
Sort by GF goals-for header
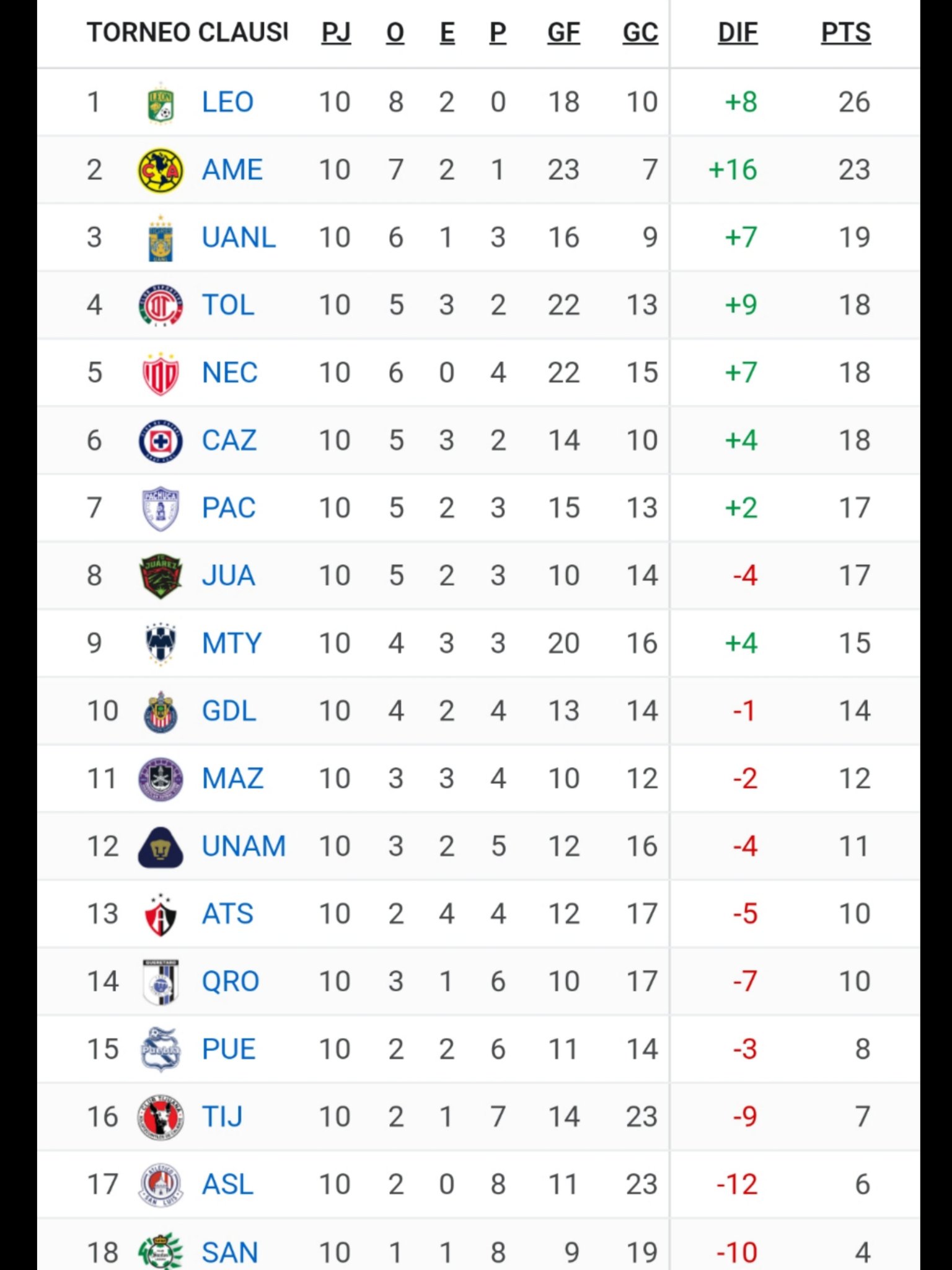(x=563, y=32)
